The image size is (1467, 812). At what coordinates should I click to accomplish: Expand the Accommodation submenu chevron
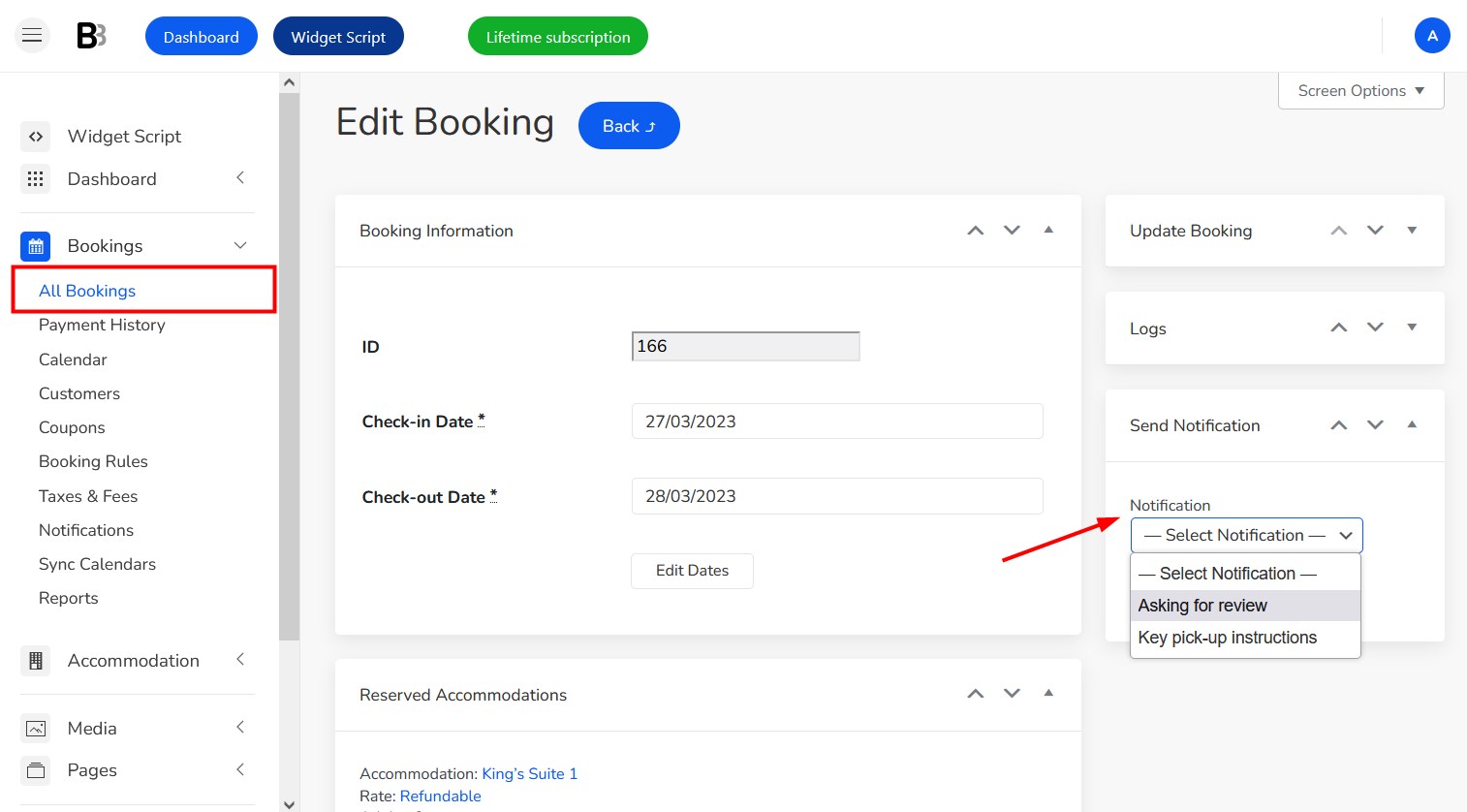pos(240,660)
